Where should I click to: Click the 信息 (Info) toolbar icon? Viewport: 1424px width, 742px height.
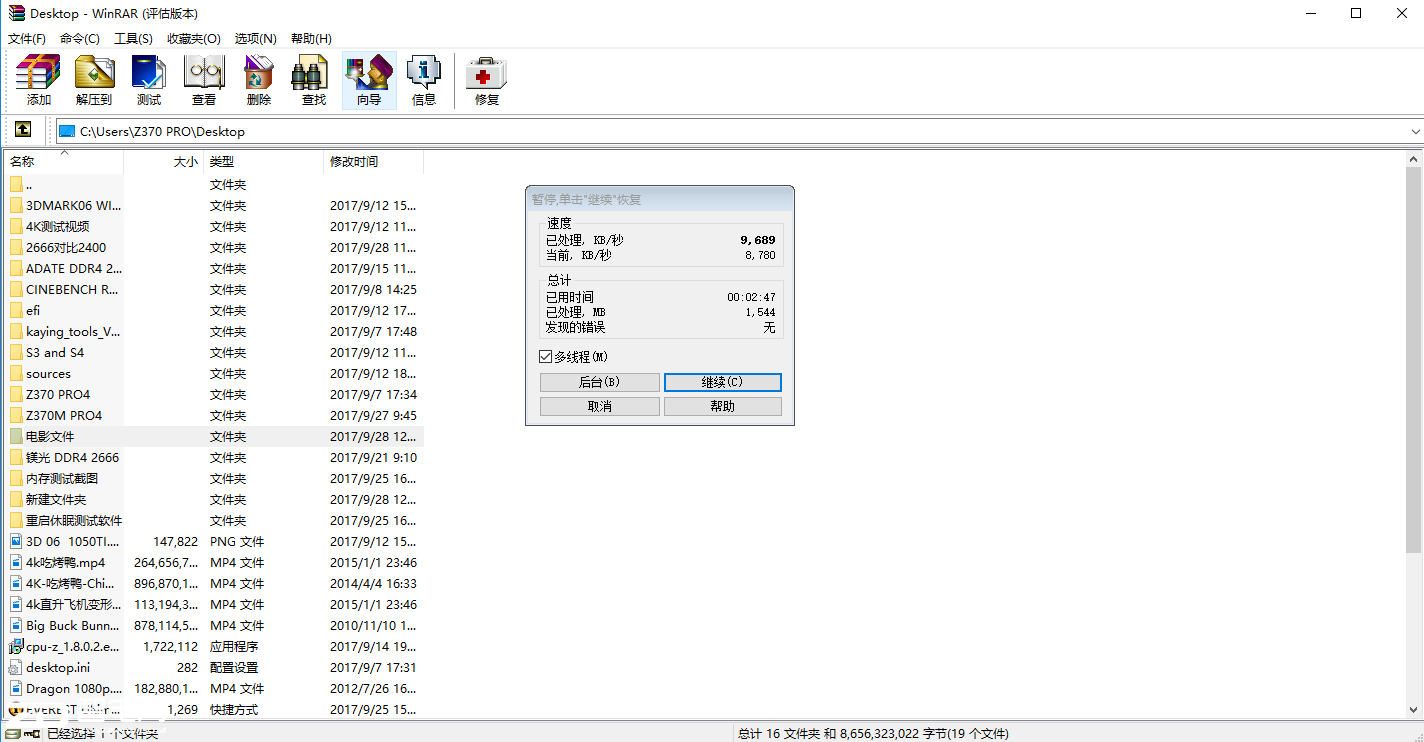(424, 80)
